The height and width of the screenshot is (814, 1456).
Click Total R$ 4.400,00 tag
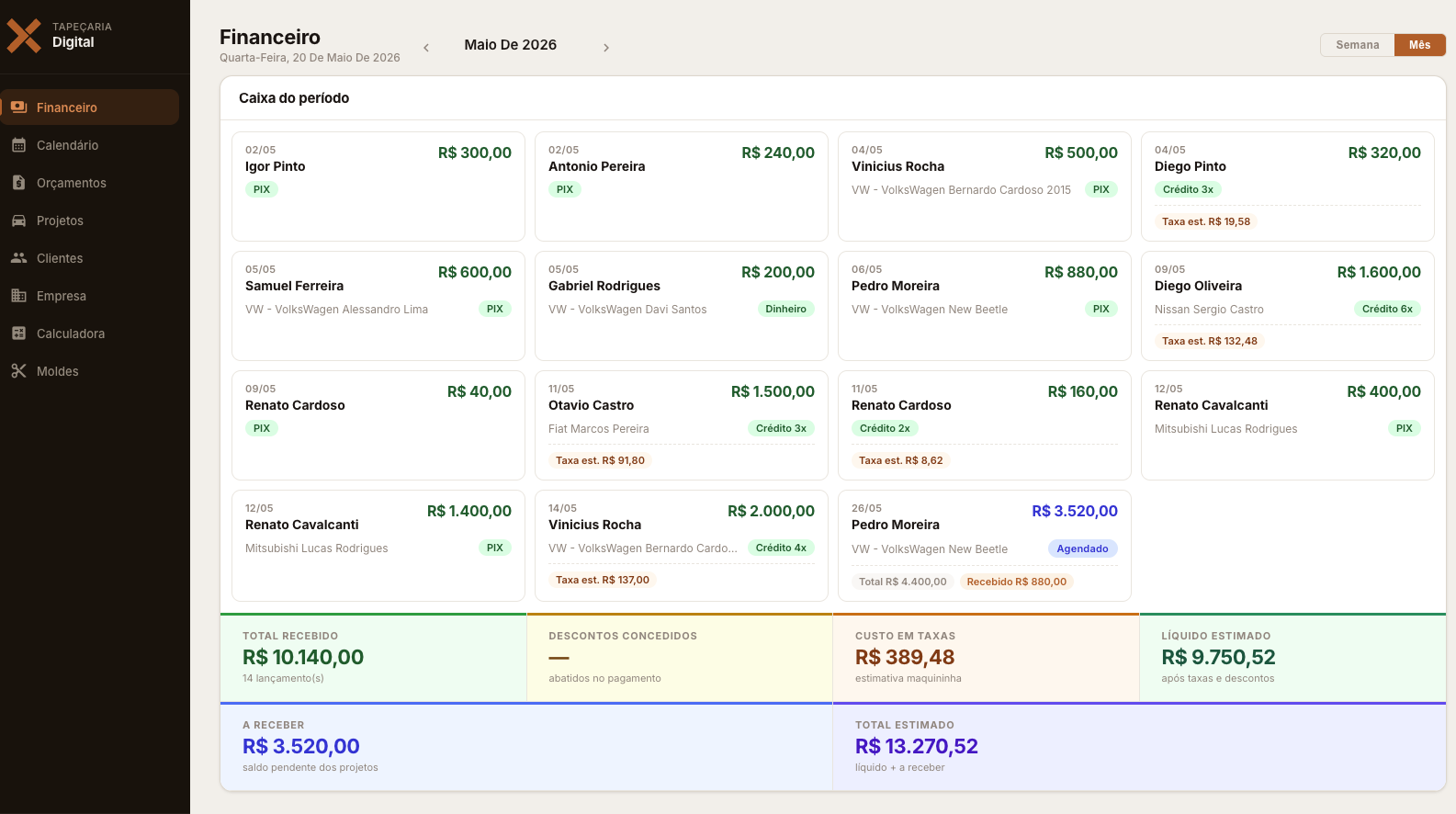click(902, 582)
